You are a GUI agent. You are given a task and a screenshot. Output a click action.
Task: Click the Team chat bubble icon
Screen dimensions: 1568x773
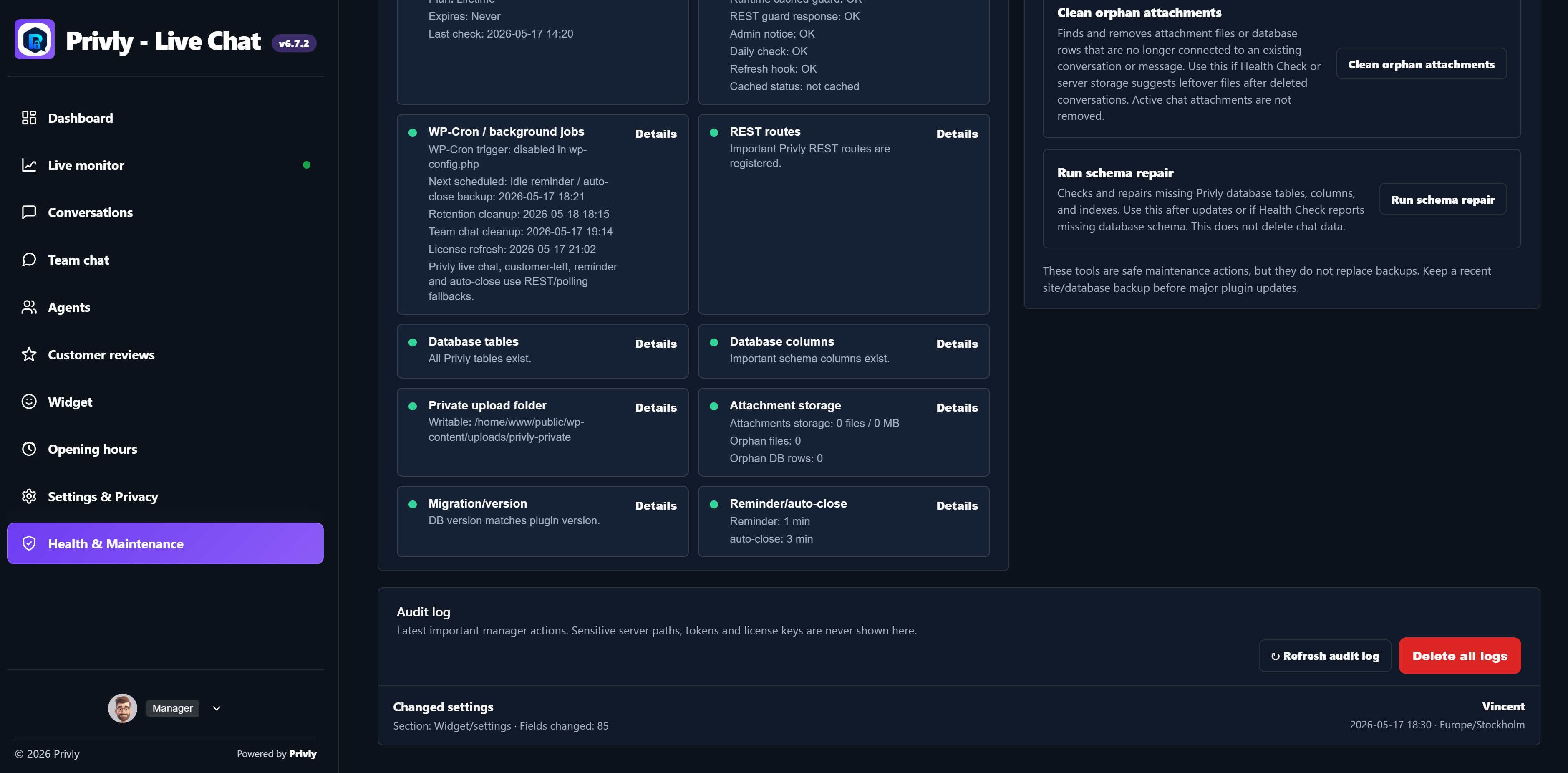click(29, 260)
